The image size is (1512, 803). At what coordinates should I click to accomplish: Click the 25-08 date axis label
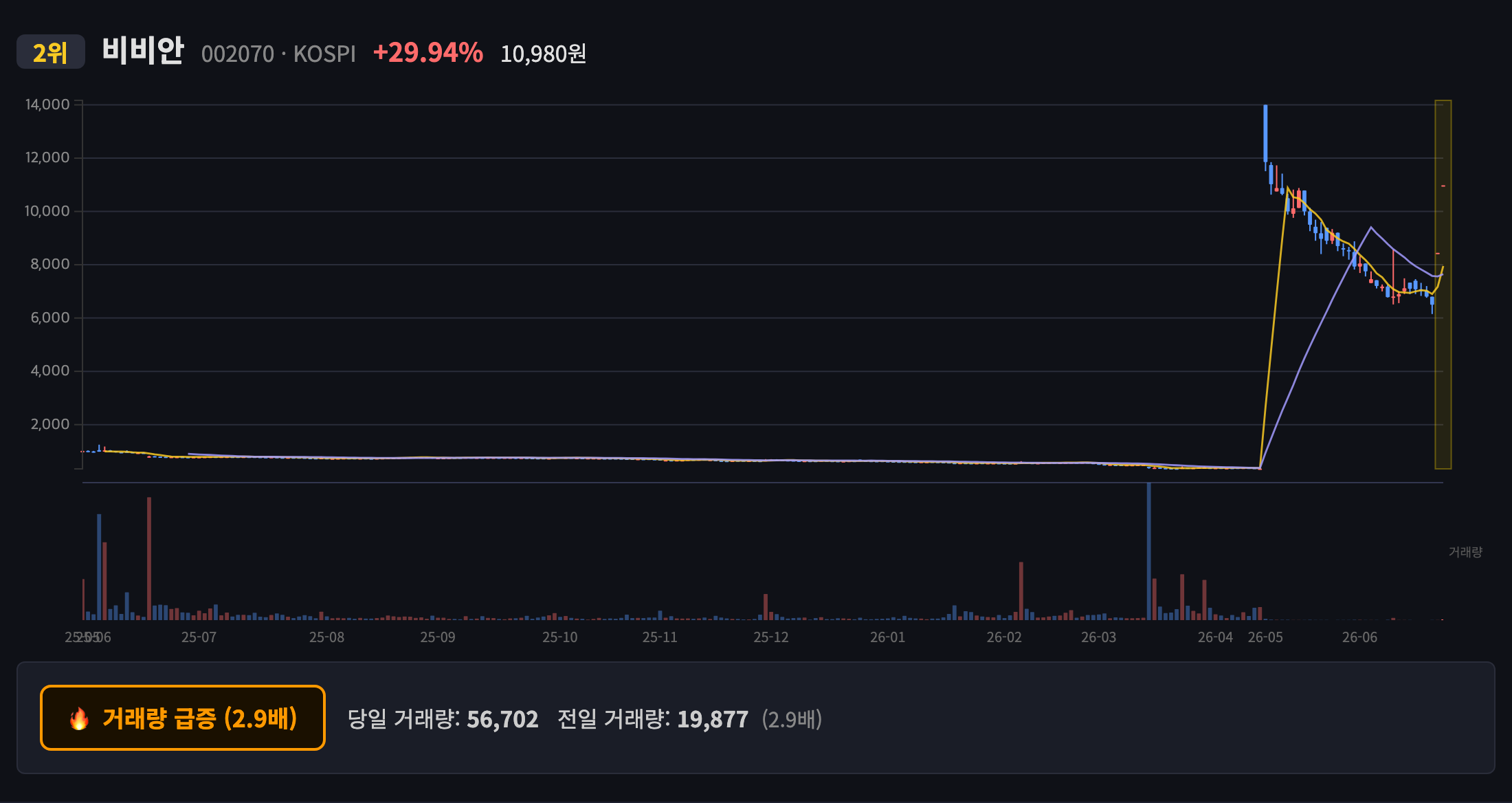(326, 637)
